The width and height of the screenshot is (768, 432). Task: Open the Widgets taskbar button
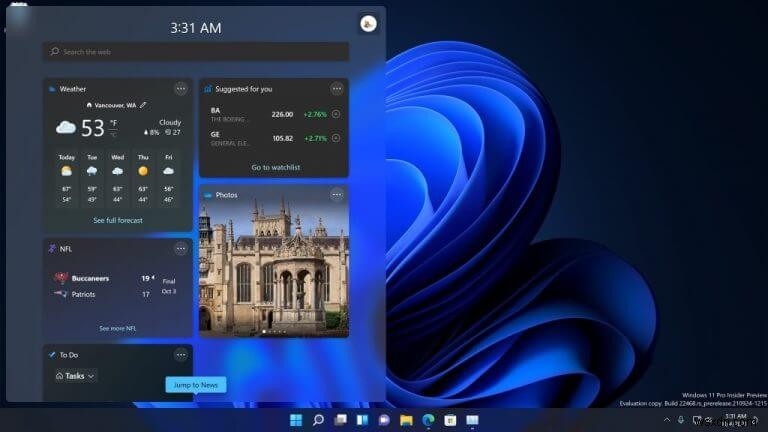click(x=362, y=420)
